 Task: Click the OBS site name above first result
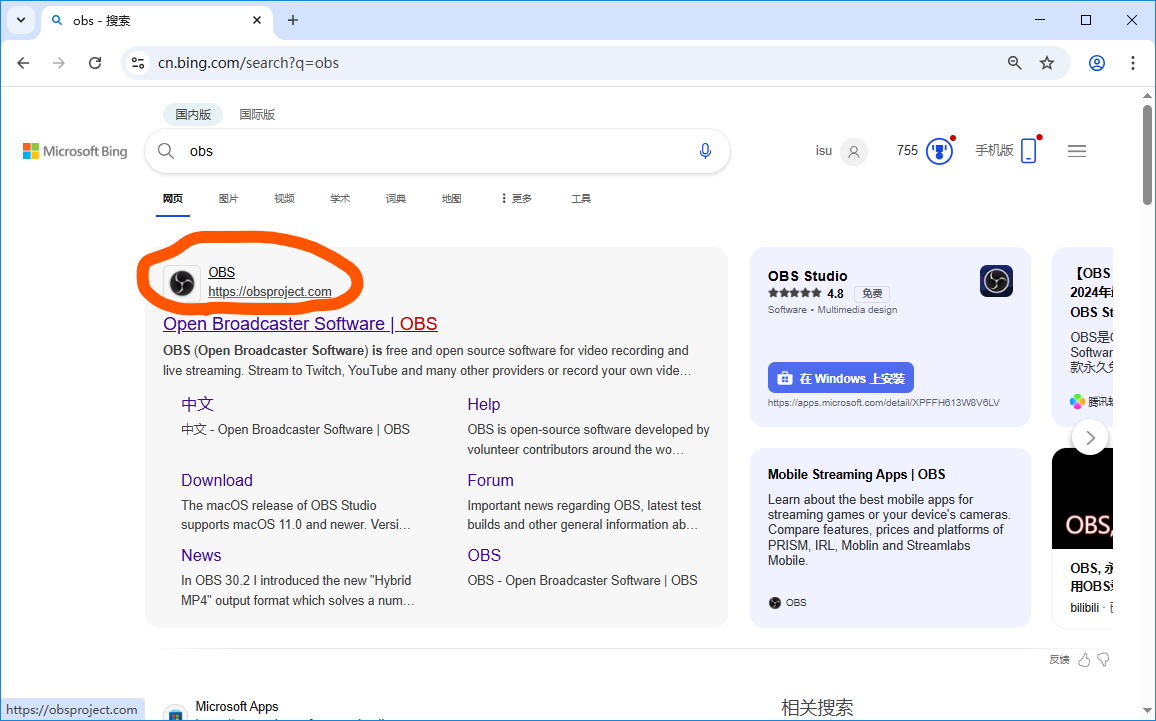point(221,272)
